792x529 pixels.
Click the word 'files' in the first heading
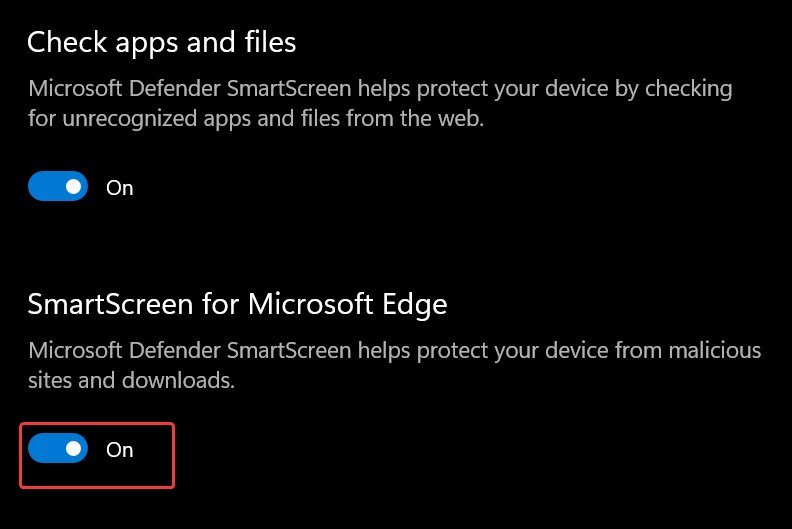pyautogui.click(x=262, y=42)
